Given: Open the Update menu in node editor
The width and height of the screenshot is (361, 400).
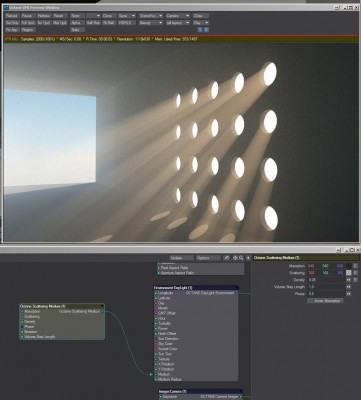Looking at the screenshot, I should point(181,258).
